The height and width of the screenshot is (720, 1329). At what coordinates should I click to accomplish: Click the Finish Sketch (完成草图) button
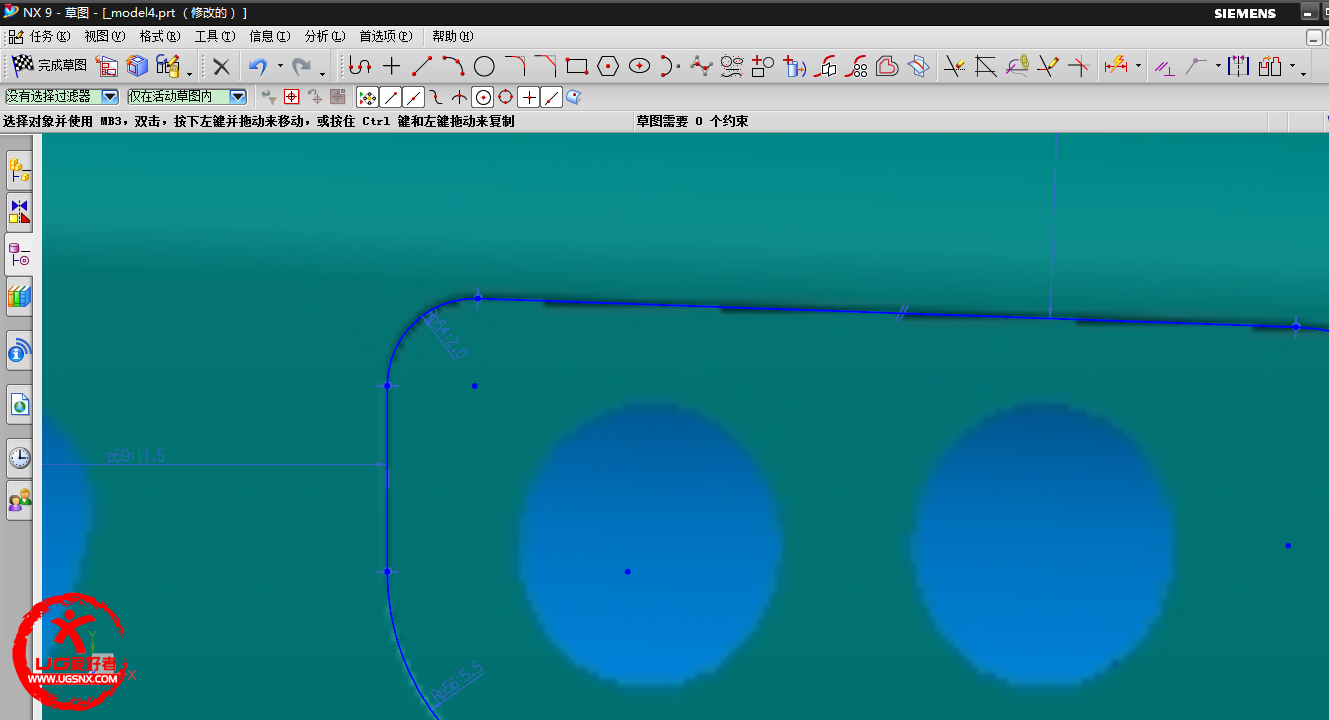tap(50, 66)
